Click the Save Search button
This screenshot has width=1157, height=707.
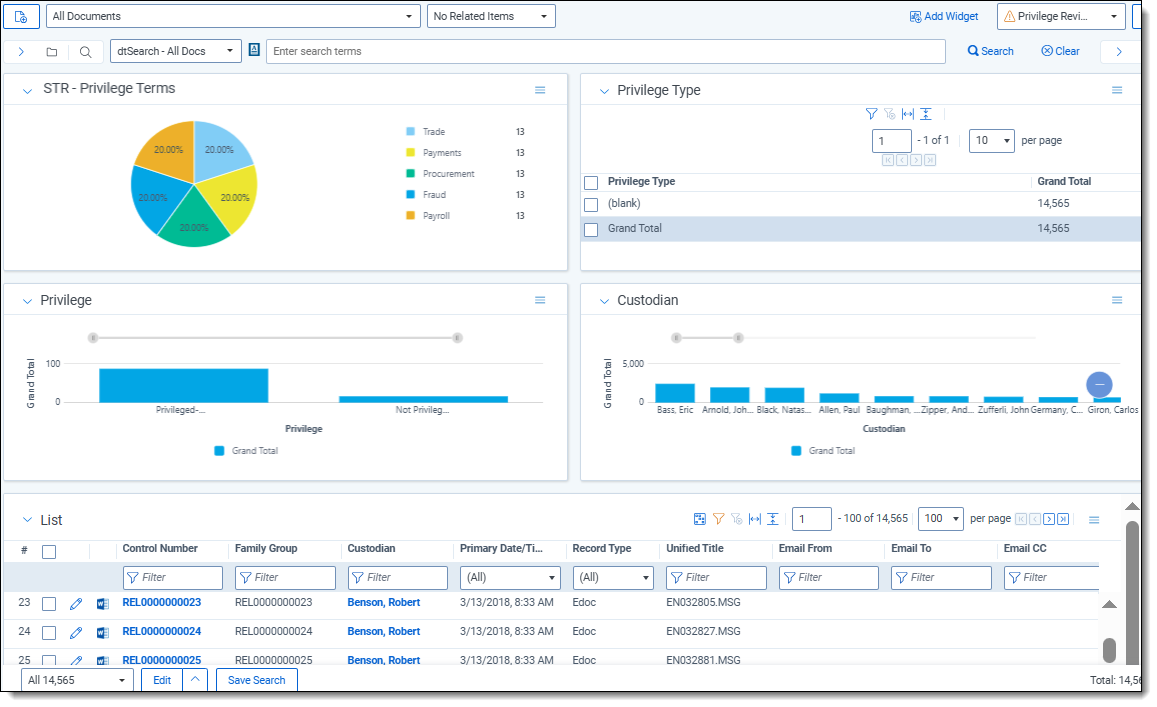click(x=256, y=680)
